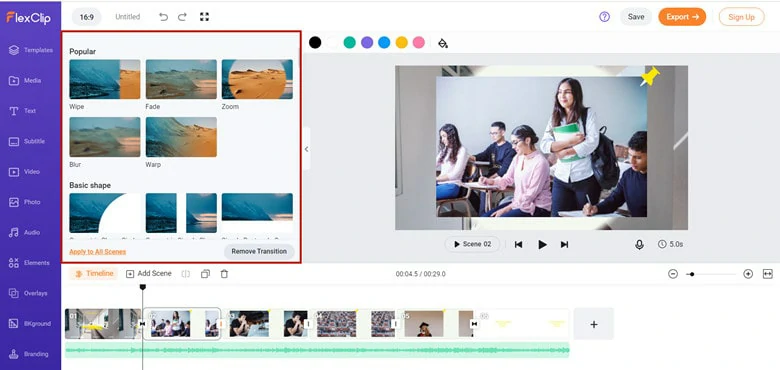Choose the Zoom transition thumbnail

257,80
